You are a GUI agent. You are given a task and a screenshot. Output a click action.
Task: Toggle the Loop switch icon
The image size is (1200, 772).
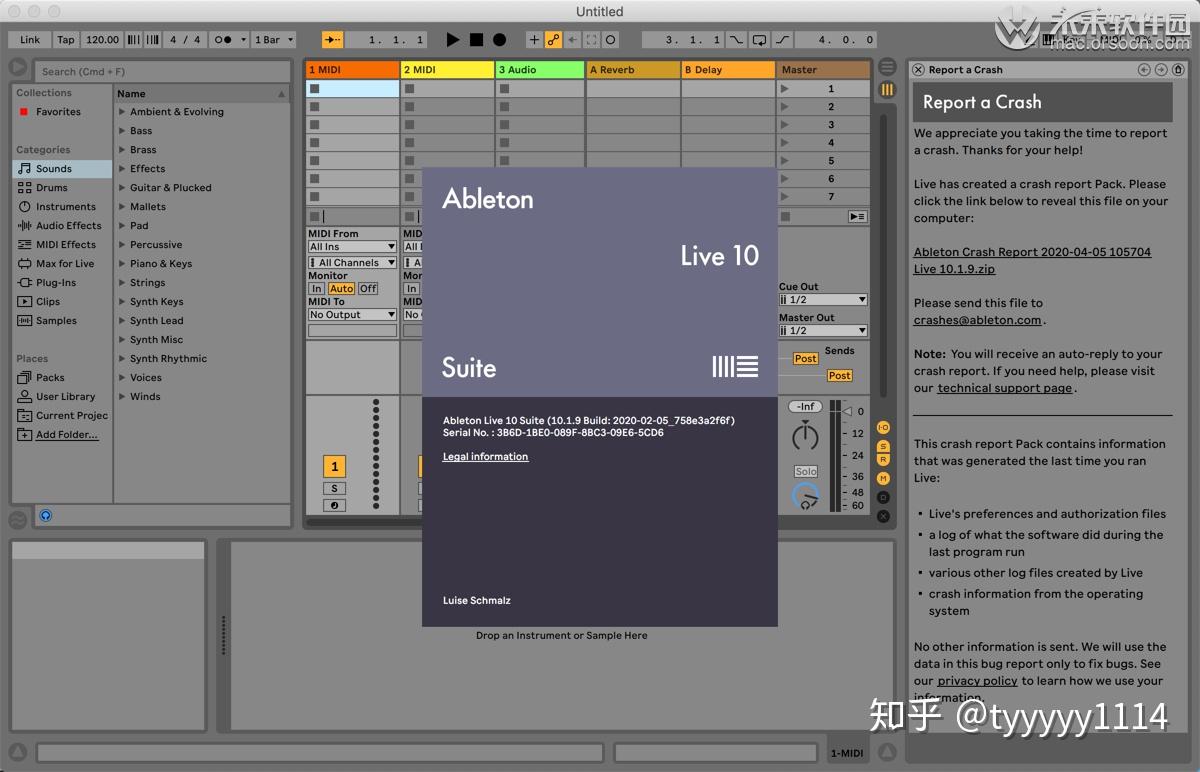759,40
